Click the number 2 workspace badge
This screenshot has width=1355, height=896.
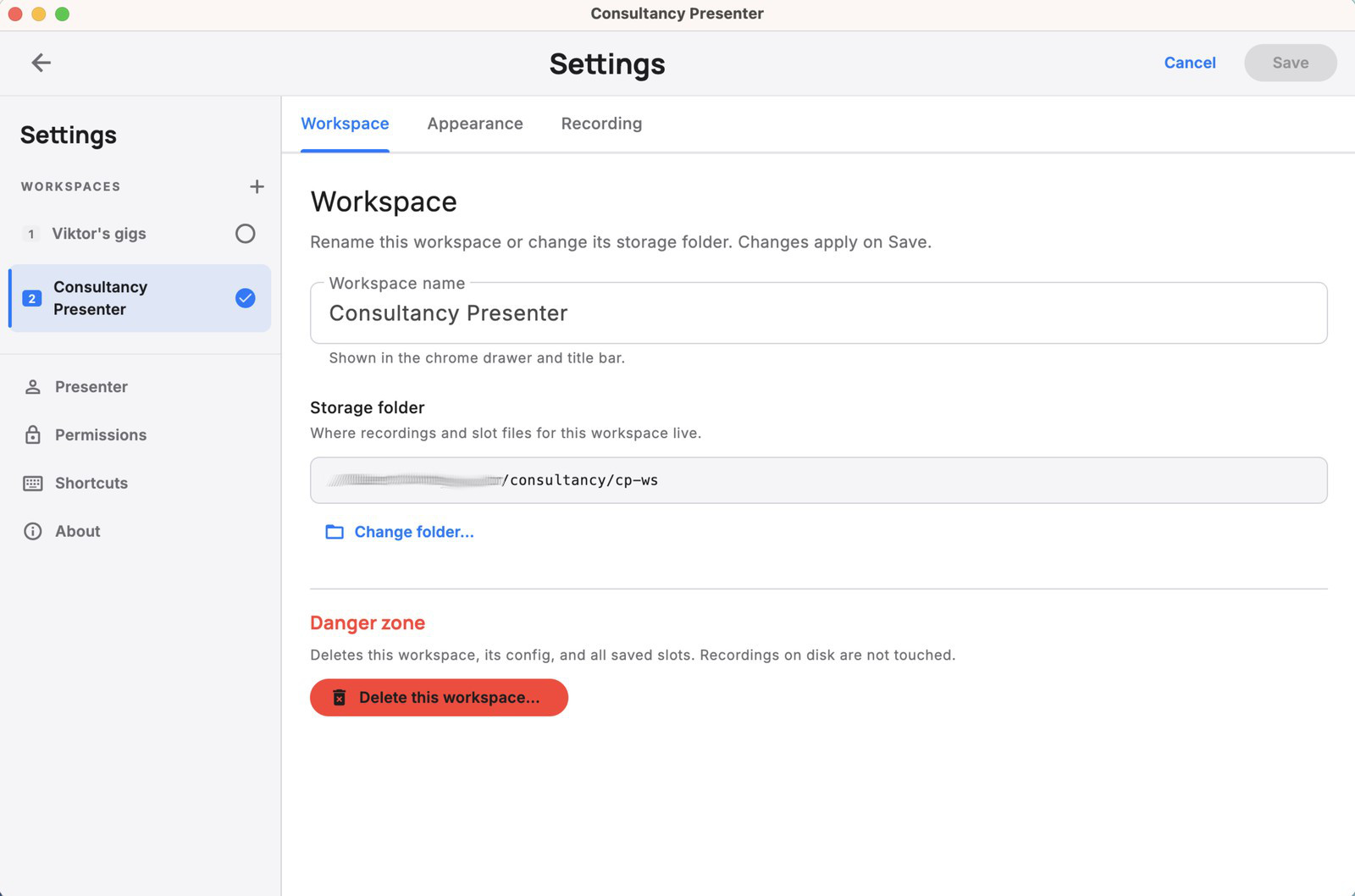(x=32, y=299)
